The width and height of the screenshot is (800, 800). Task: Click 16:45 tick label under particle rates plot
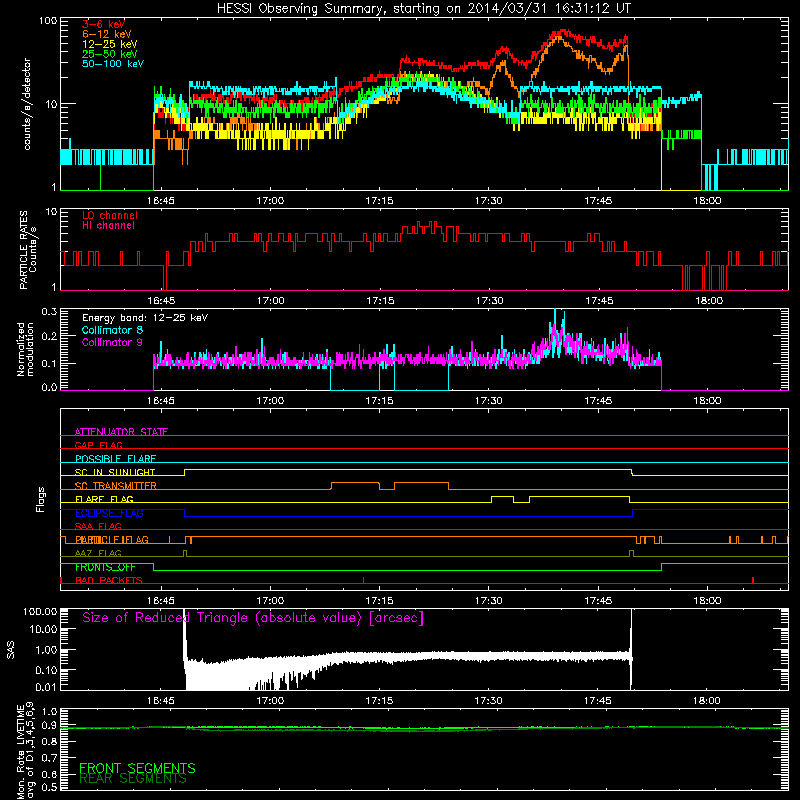(161, 301)
